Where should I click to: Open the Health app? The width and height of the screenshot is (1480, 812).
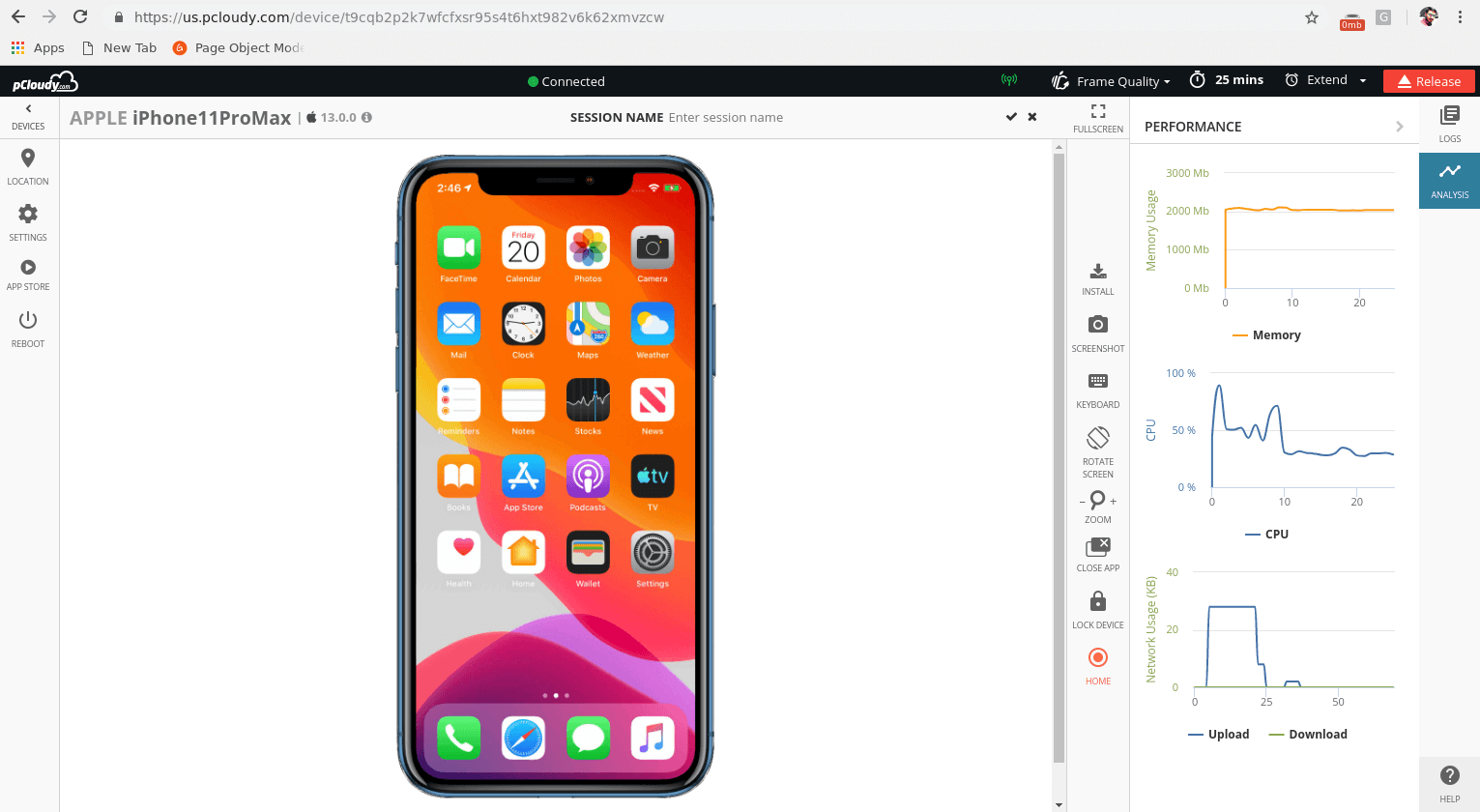[x=459, y=553]
